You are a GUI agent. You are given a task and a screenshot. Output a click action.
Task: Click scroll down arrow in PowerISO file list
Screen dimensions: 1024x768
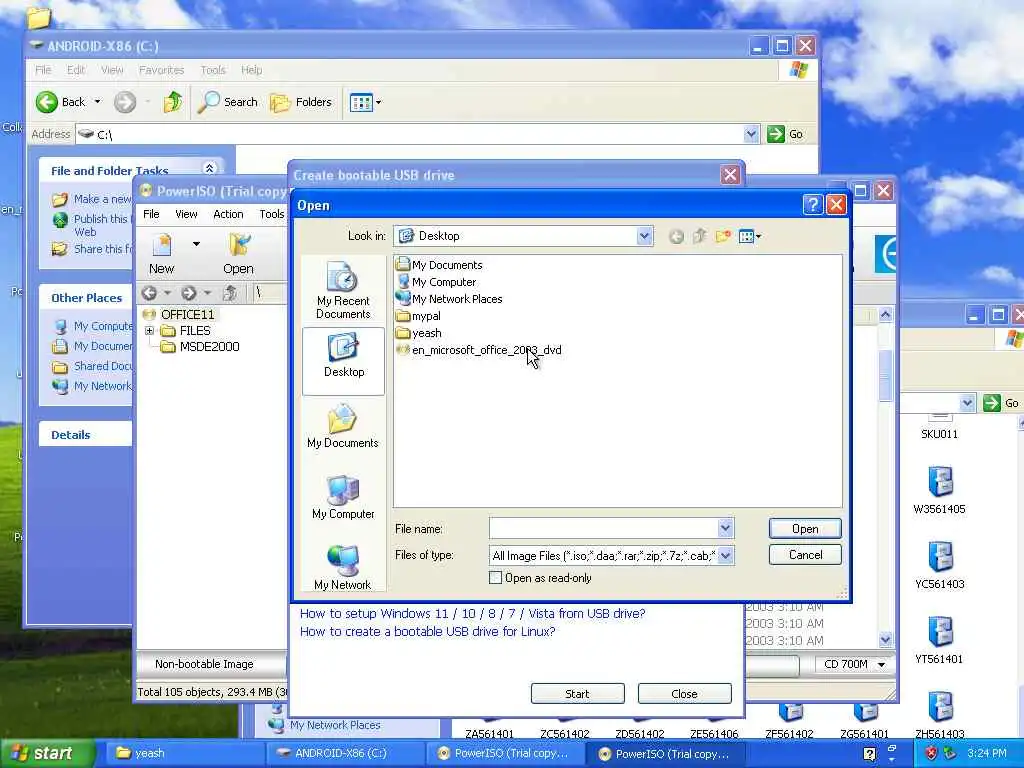(886, 639)
